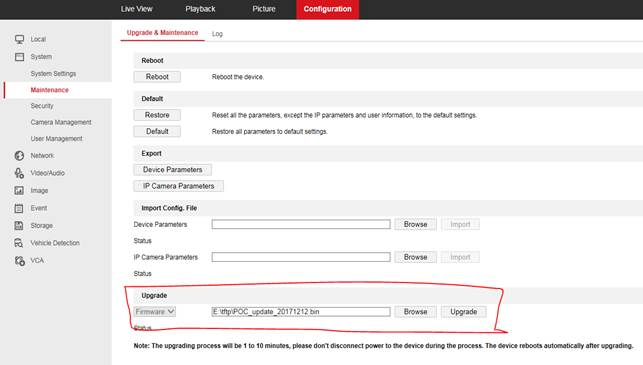
Task: Switch to the Log tab
Action: point(217,34)
